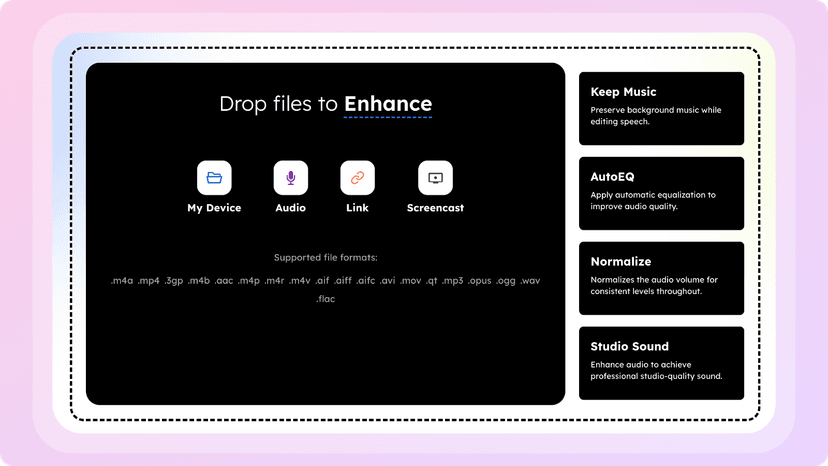Enable the AutoEQ option card

tap(661, 193)
